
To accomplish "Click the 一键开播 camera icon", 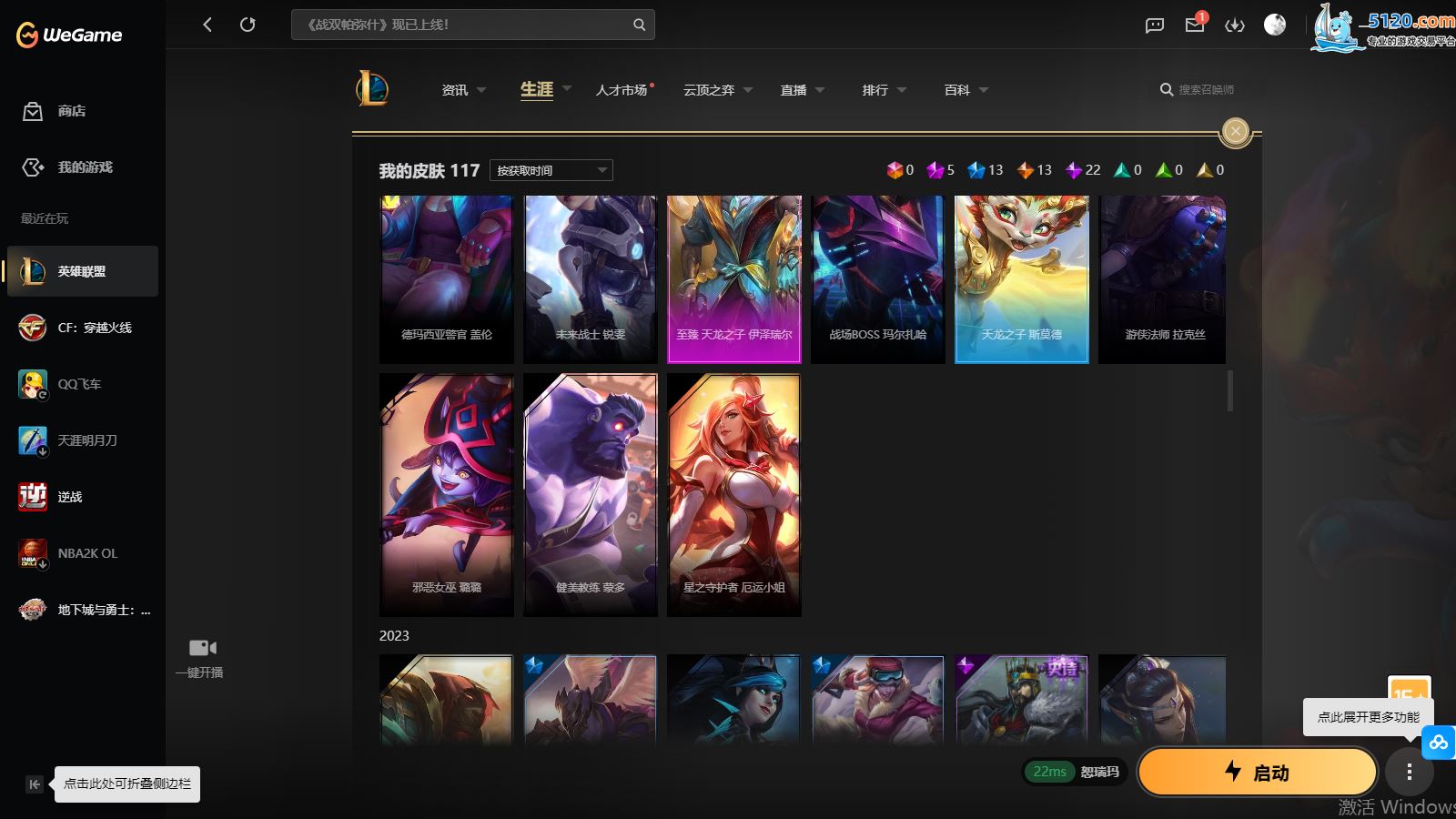I will point(202,648).
